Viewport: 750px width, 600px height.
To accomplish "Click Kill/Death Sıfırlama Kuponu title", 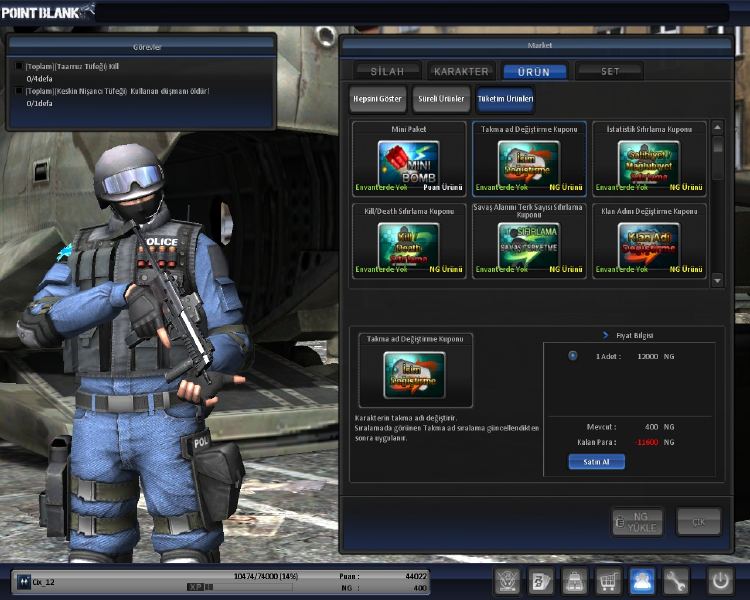I will point(409,211).
